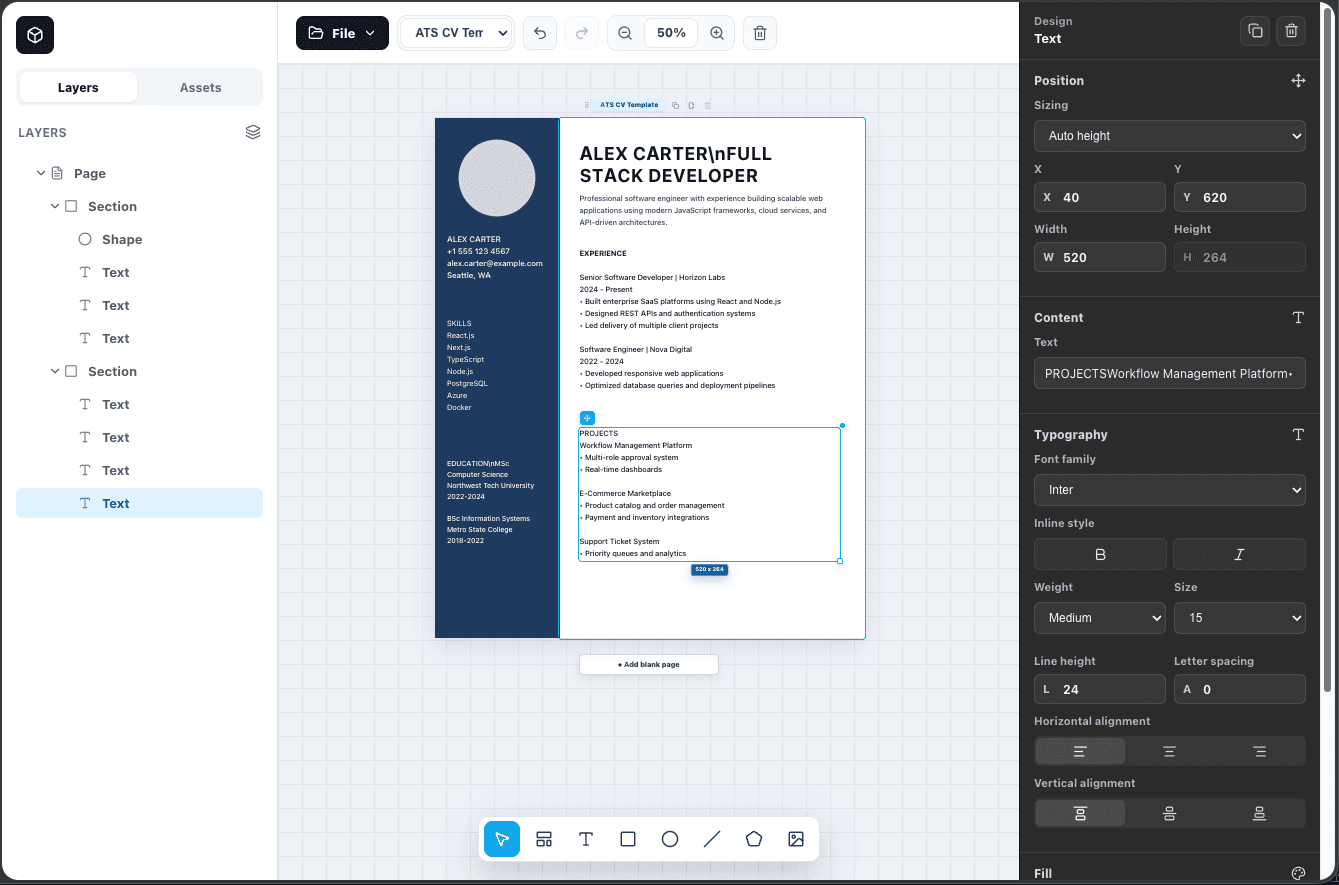Set horizontal alignment to center
1339x885 pixels.
tap(1169, 751)
